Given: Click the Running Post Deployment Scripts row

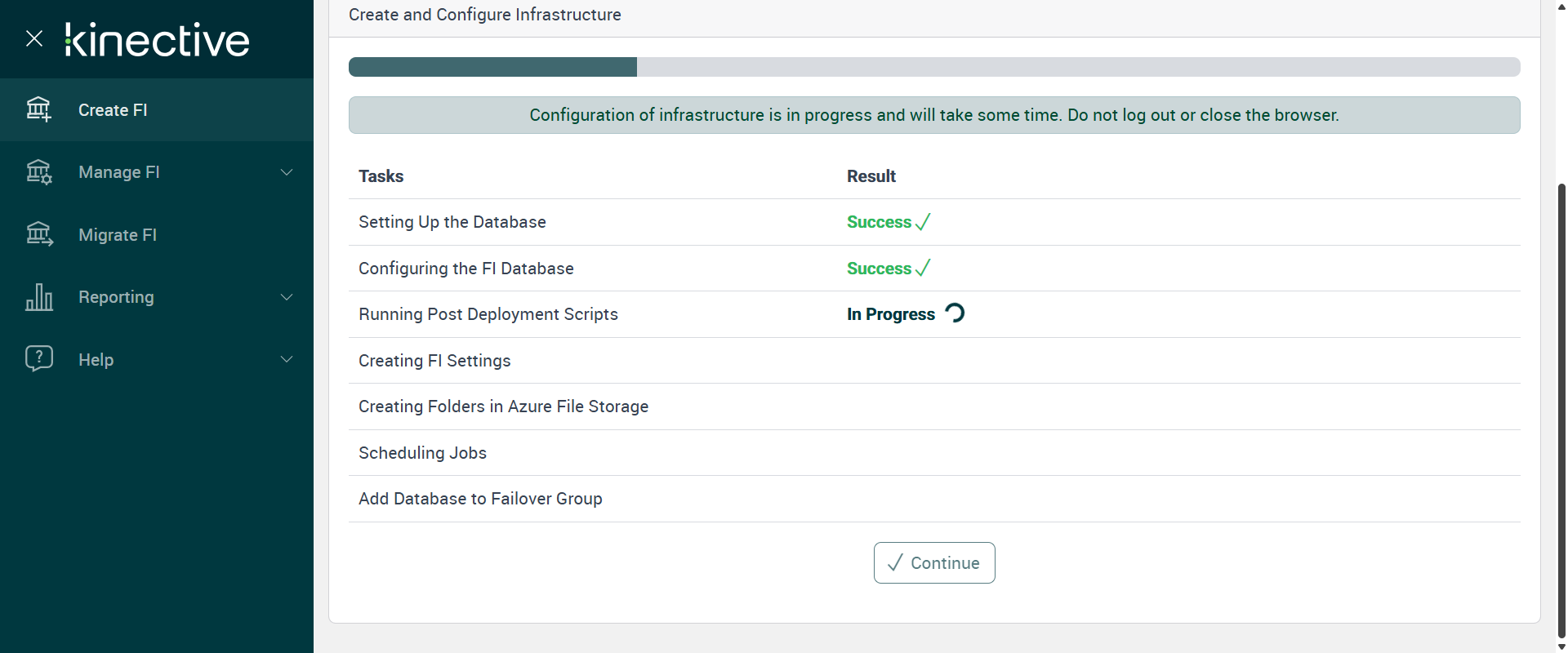Looking at the screenshot, I should tap(488, 314).
